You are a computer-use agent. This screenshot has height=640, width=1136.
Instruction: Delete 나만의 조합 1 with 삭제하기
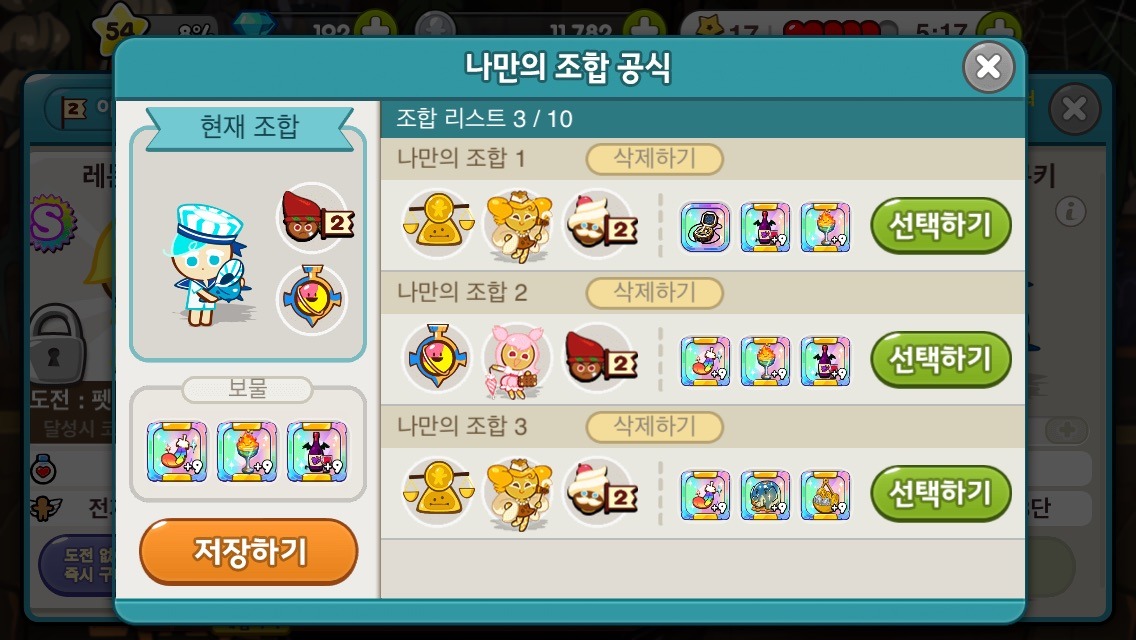(x=654, y=159)
